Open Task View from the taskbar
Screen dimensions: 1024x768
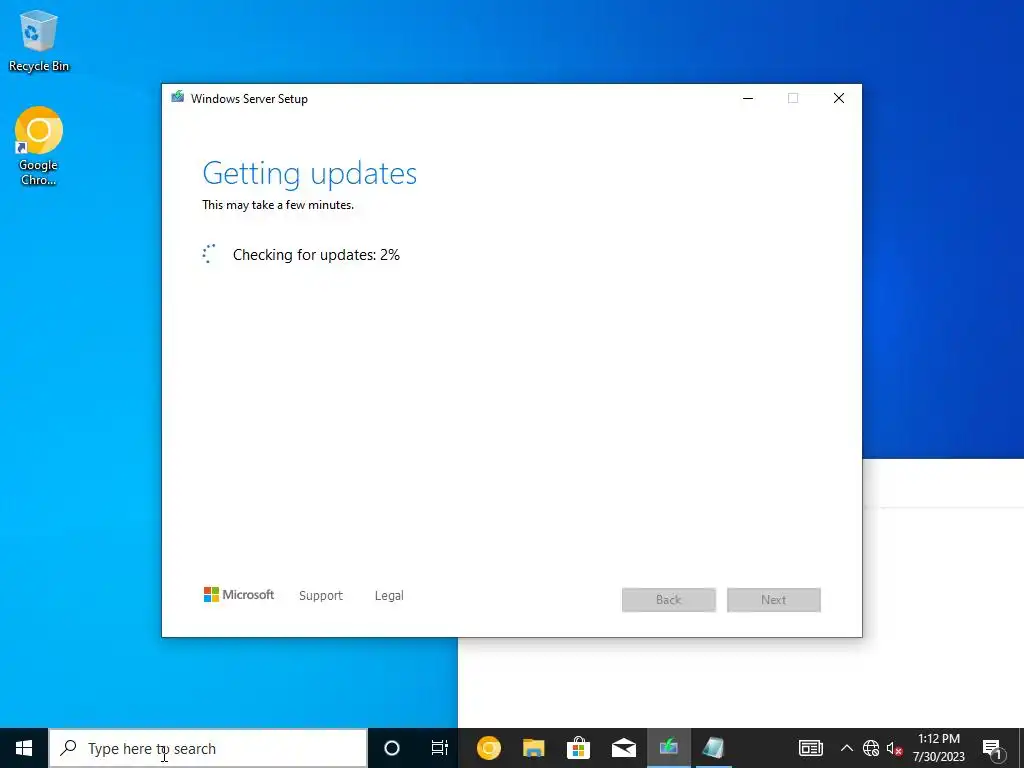coord(440,748)
